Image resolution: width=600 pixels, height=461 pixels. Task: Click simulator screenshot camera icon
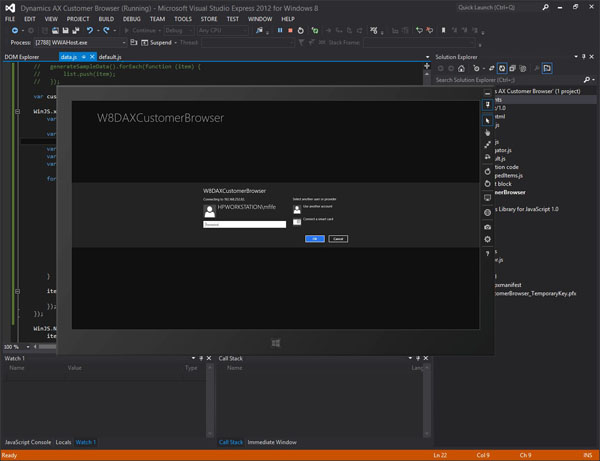488,227
